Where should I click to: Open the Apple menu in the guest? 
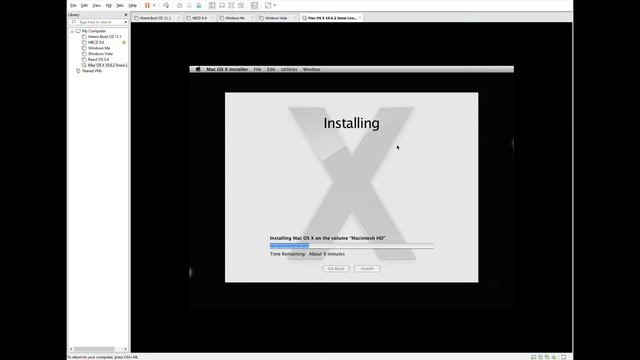point(198,69)
